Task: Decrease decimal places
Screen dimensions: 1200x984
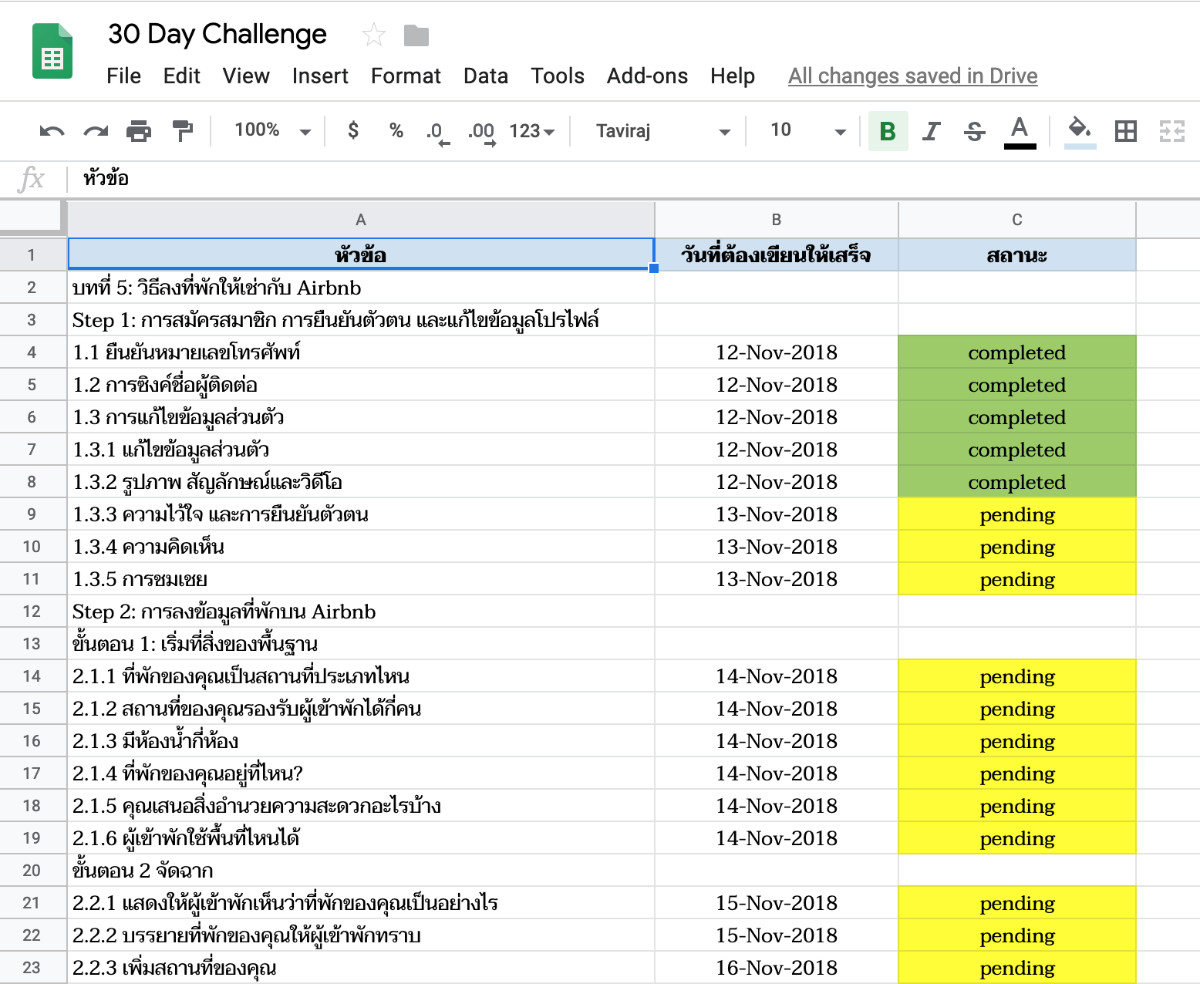Action: 438,132
